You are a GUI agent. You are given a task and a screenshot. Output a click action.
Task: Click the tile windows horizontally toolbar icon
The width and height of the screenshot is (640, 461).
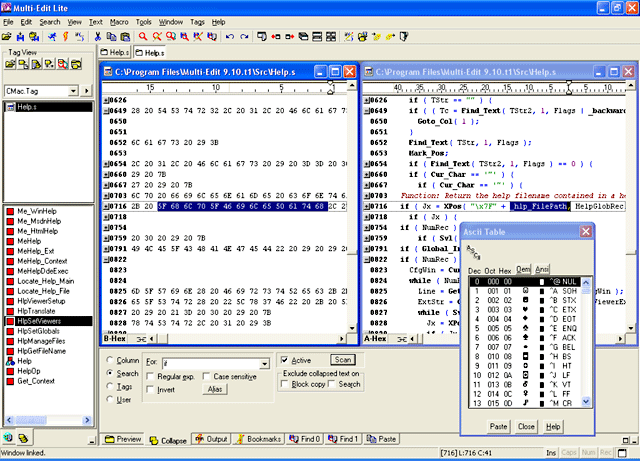click(x=317, y=37)
